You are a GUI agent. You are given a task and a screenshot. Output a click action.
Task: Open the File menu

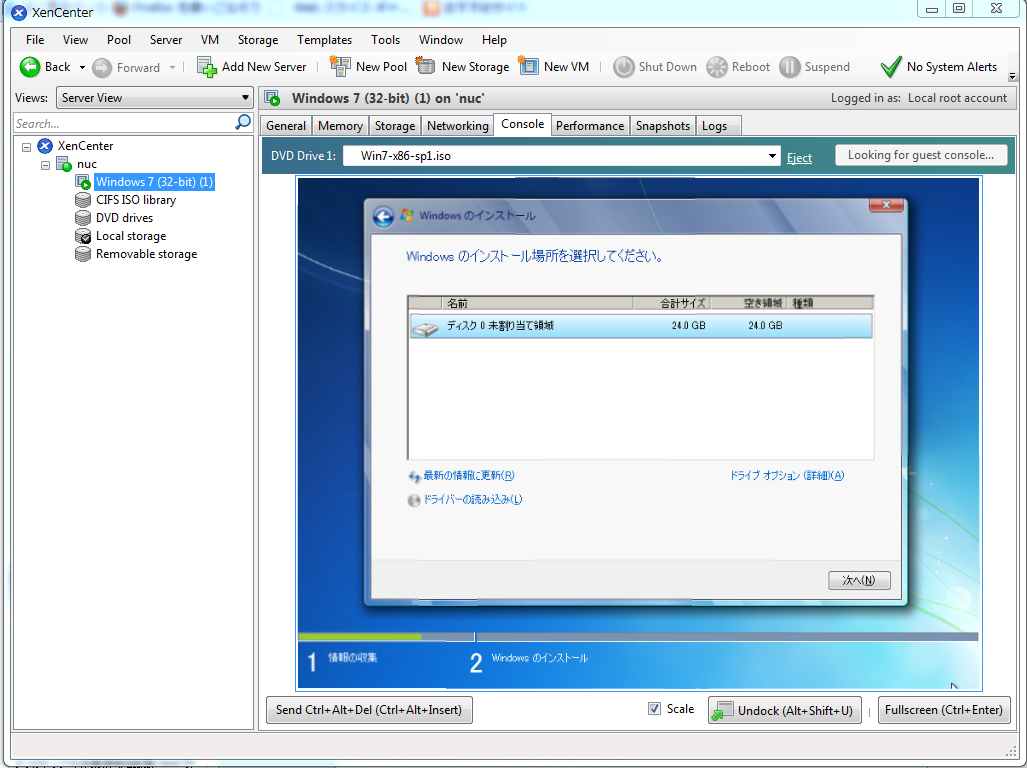tap(35, 40)
